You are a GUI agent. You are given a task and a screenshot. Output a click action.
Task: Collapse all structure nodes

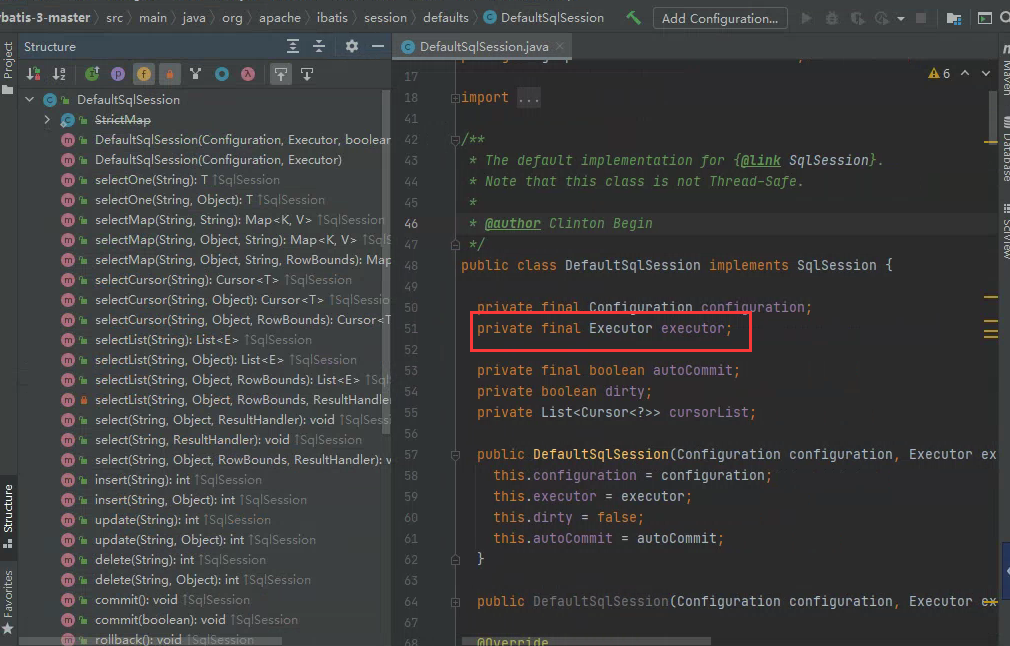tap(319, 46)
